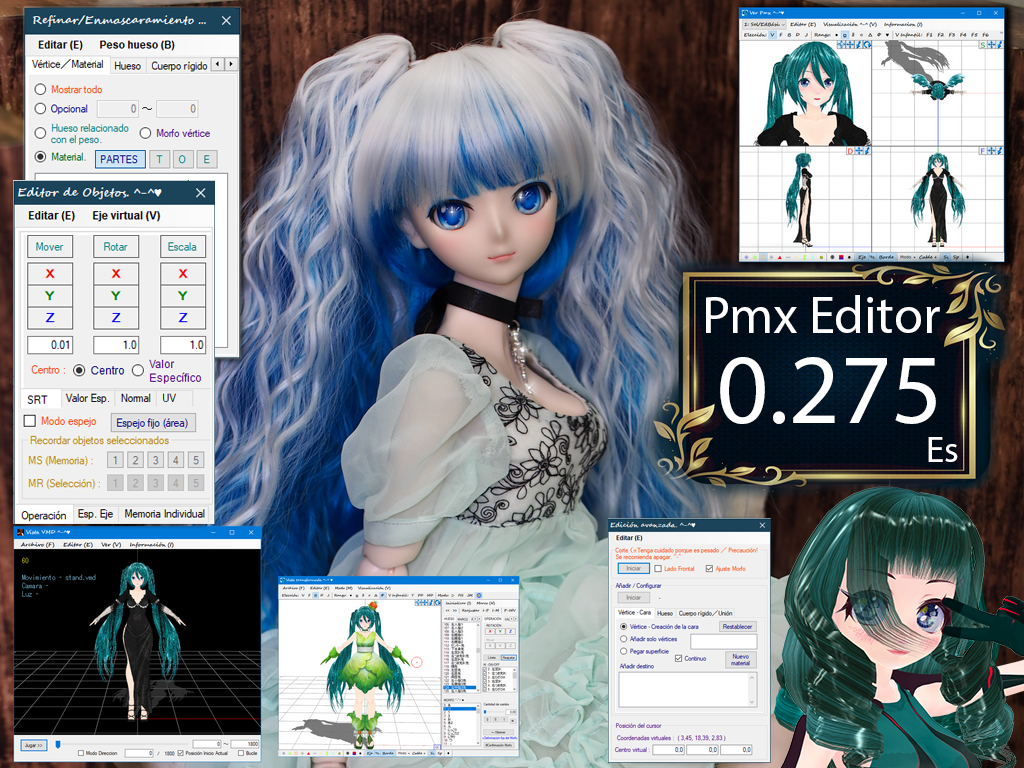Select the Pegar superficie radio button
Viewport: 1024px width, 768px height.
624,651
